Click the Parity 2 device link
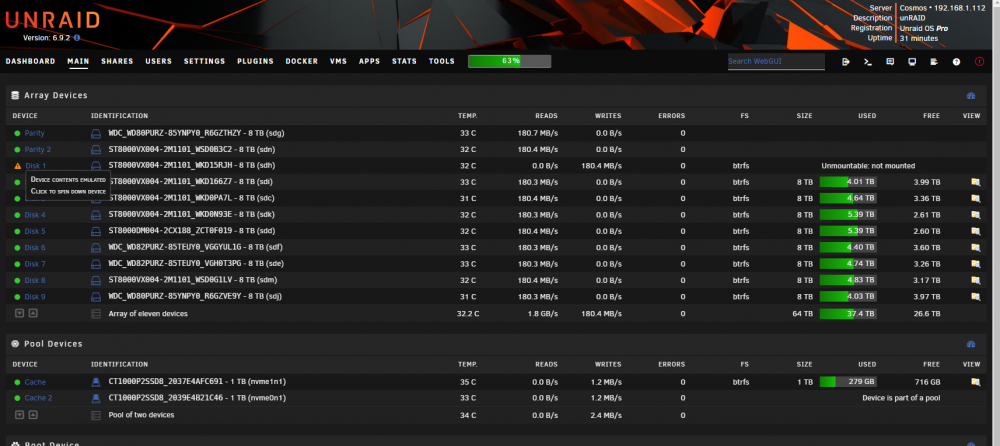1000x446 pixels. [38, 149]
